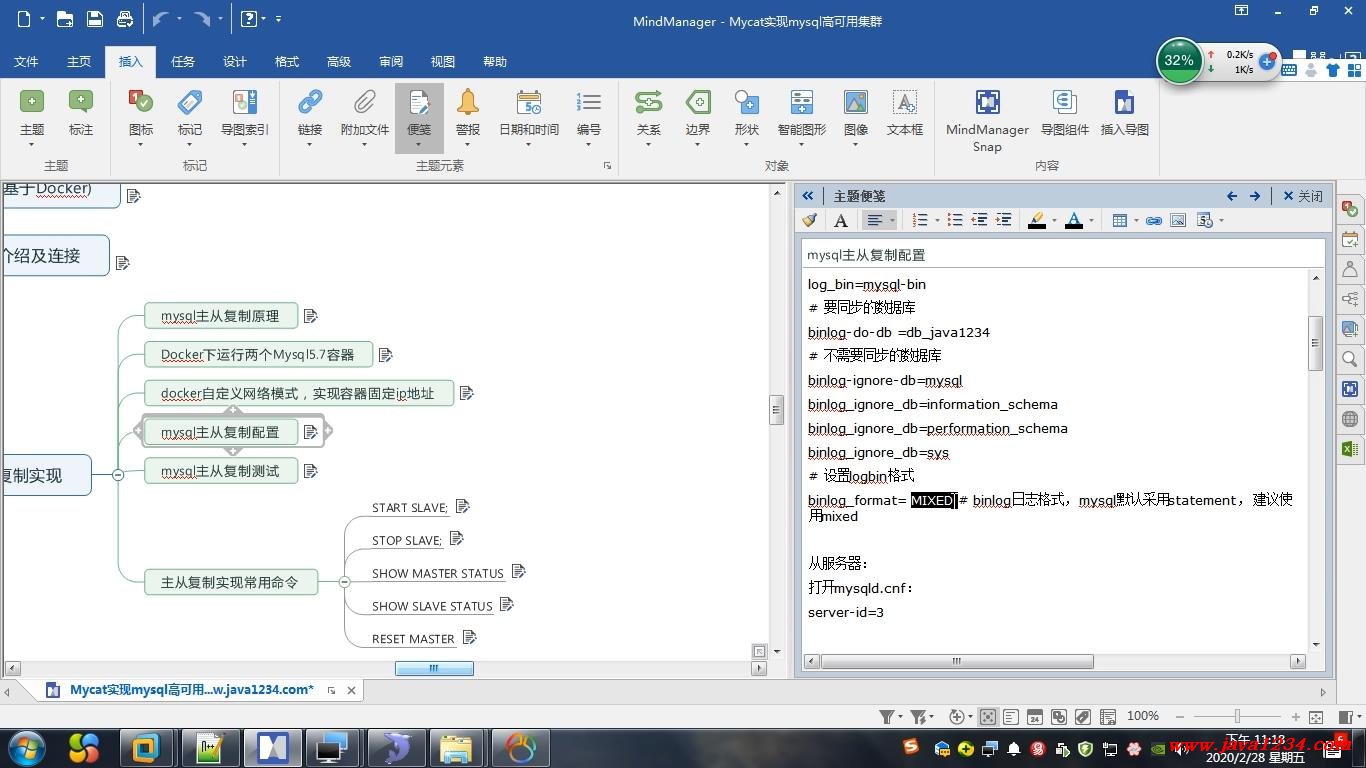Add a hyperlink with 链接 icon
The width and height of the screenshot is (1366, 768).
310,102
